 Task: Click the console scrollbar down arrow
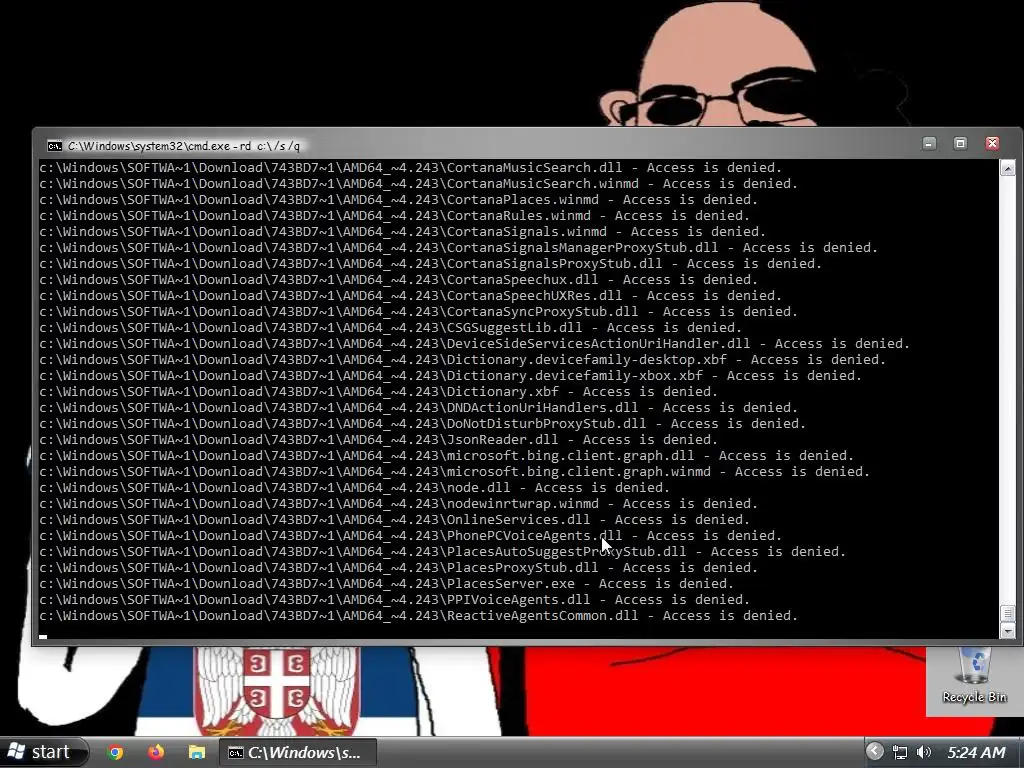[x=1007, y=632]
